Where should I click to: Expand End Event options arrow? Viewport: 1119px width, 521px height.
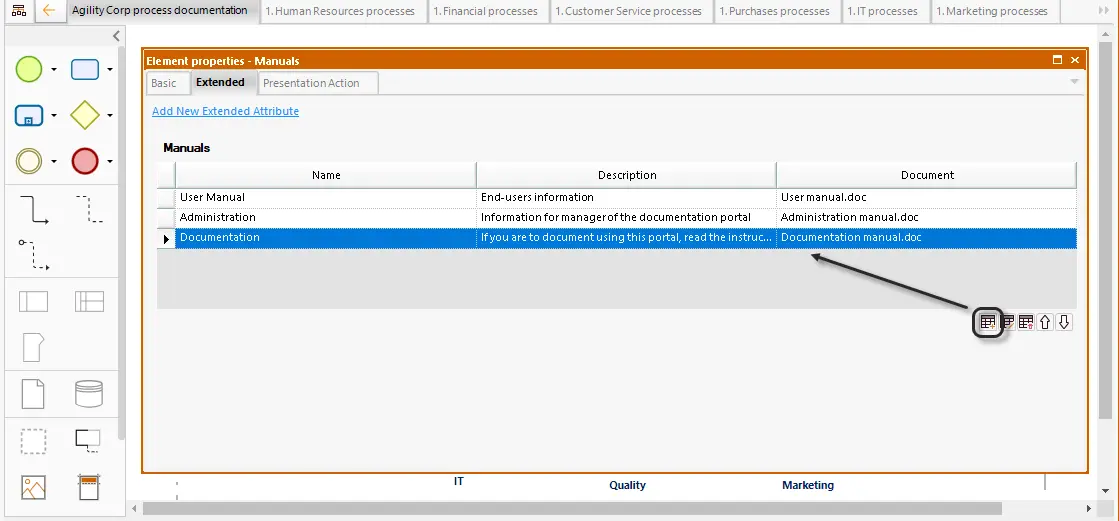click(110, 162)
